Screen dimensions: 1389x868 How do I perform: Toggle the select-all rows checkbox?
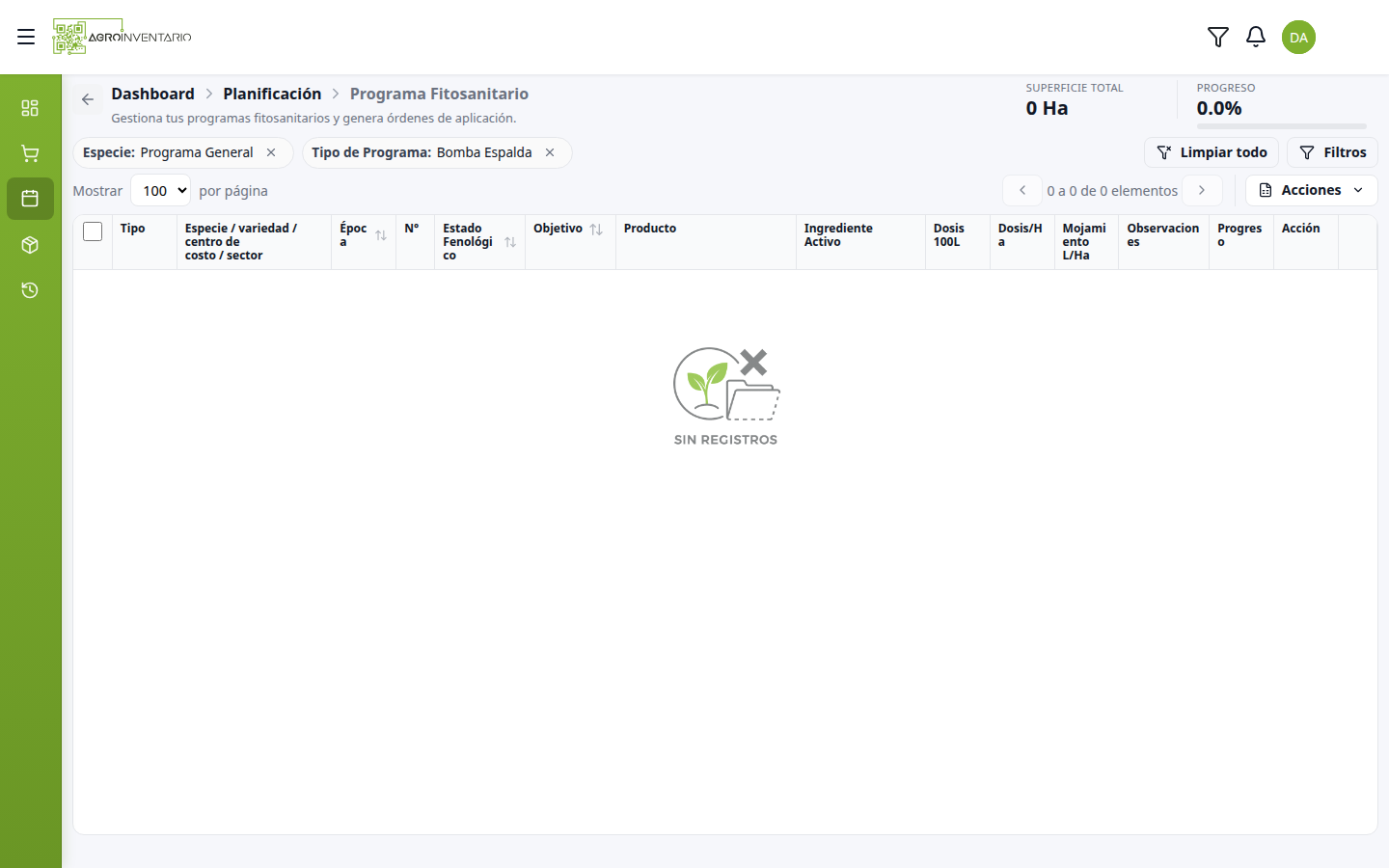[93, 231]
